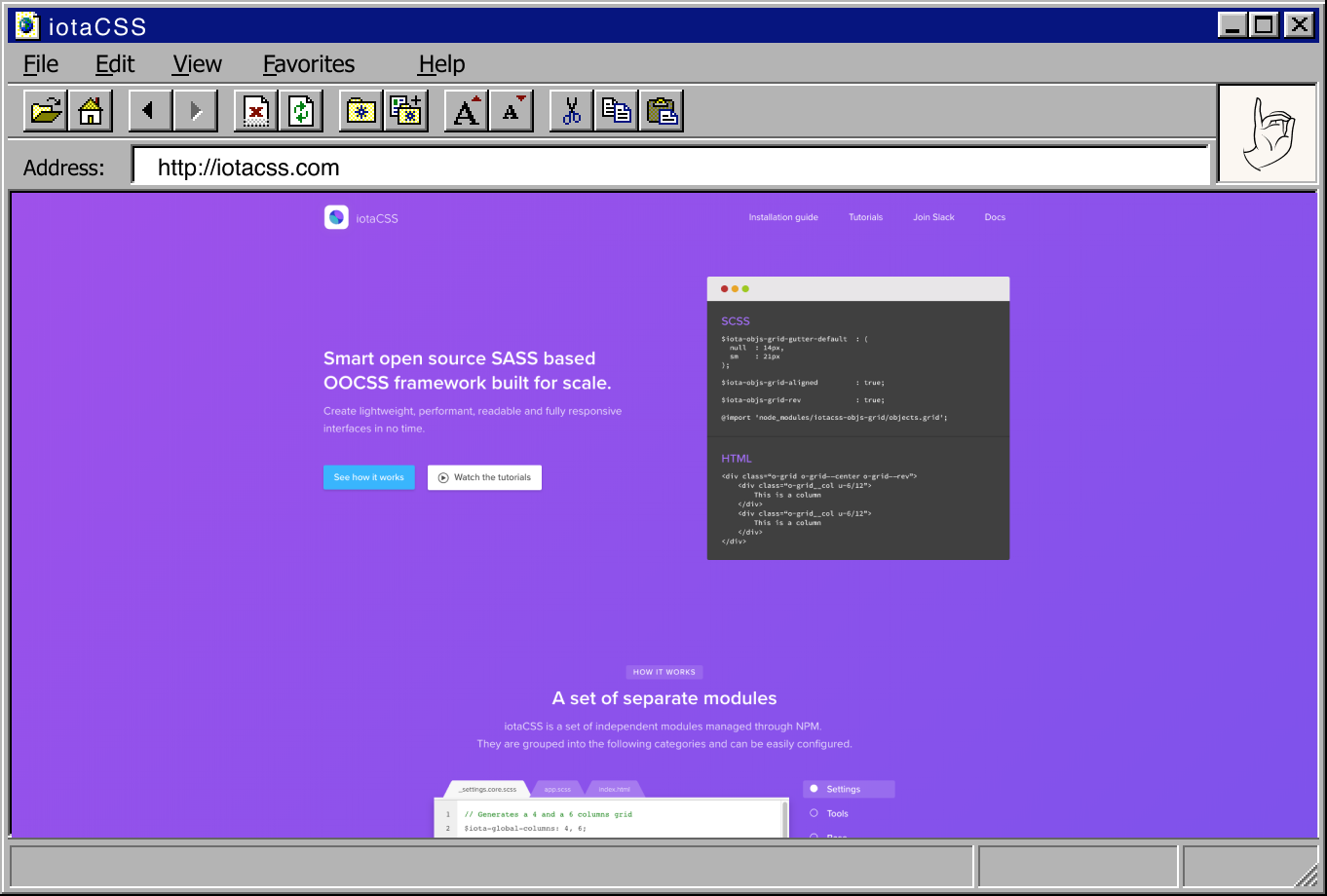Switch to the index.html tab
Screen dimensions: 1327x896
(x=615, y=789)
